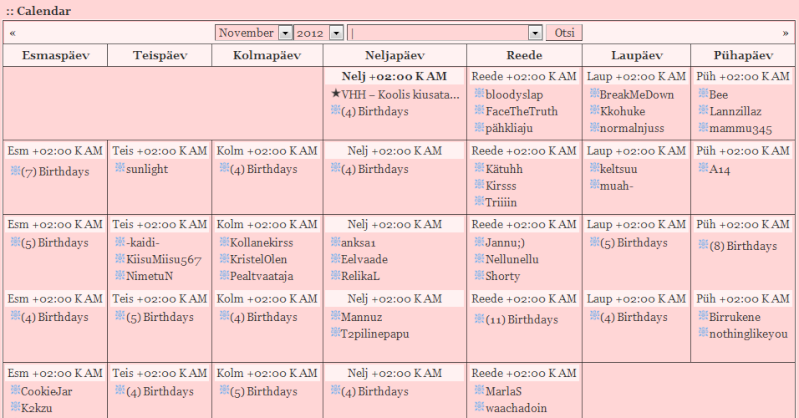Screen dimensions: 799x418
Task: Click birthday icon next to normalnjuss
Action: click(594, 127)
